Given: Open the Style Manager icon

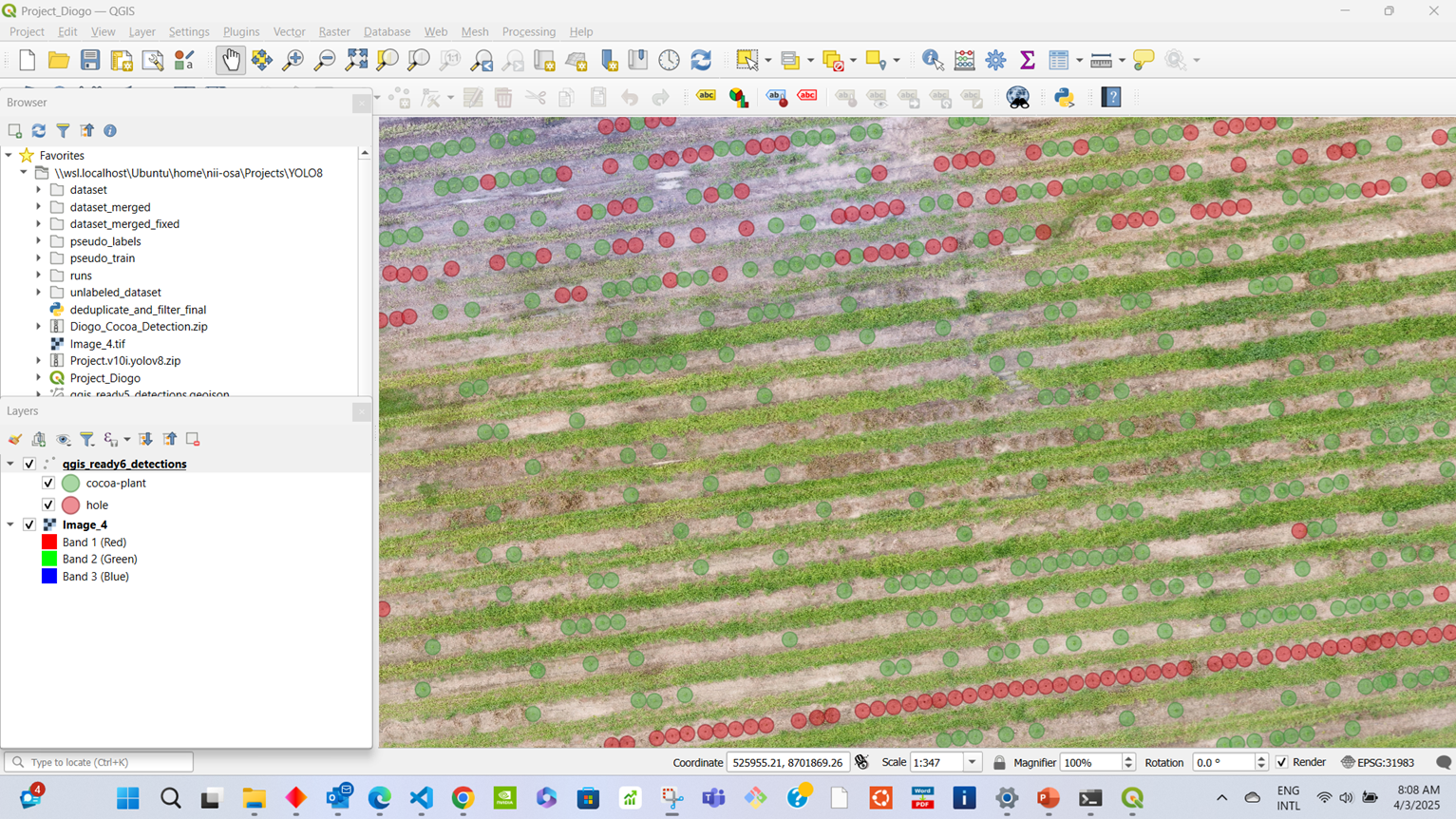Looking at the screenshot, I should coord(184,60).
